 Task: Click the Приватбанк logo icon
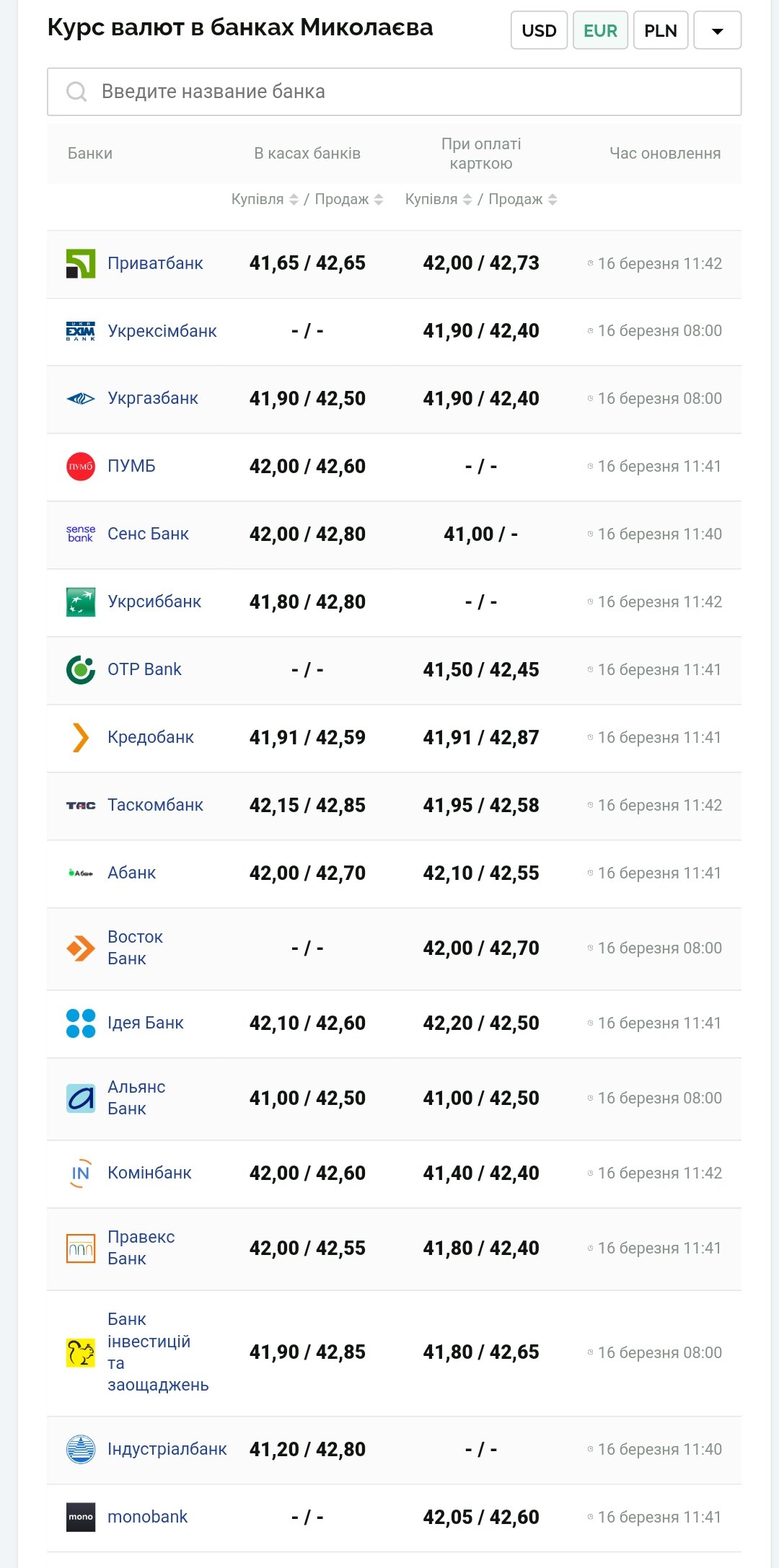click(80, 264)
